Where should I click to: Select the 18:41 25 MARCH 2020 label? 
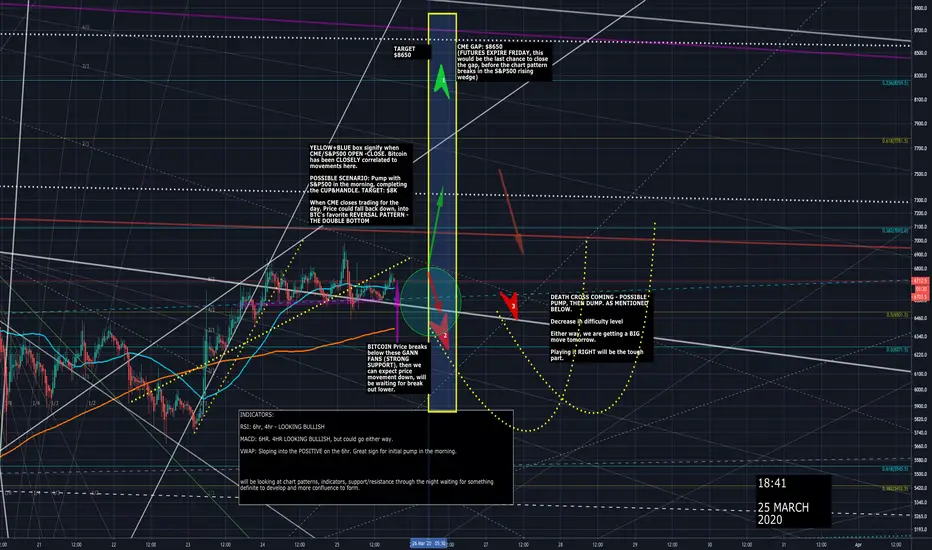792,501
